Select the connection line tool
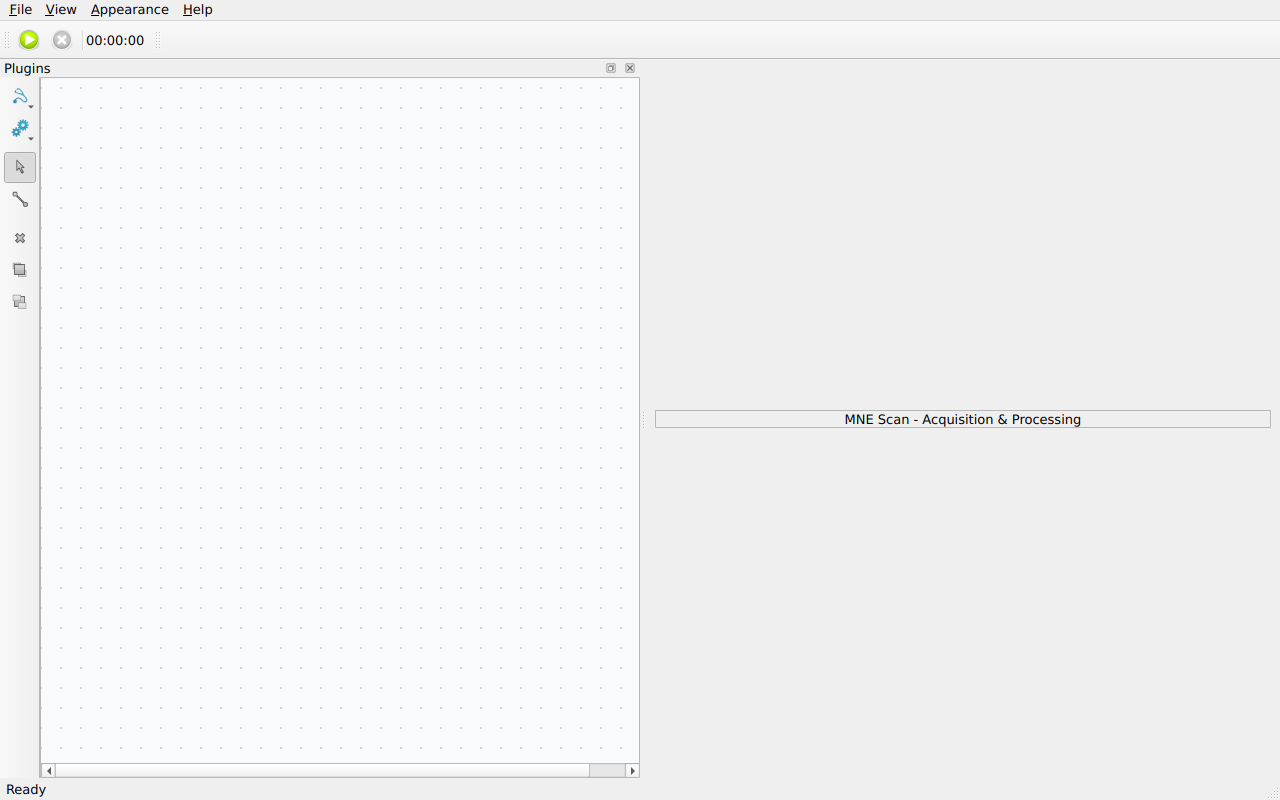 (x=20, y=200)
